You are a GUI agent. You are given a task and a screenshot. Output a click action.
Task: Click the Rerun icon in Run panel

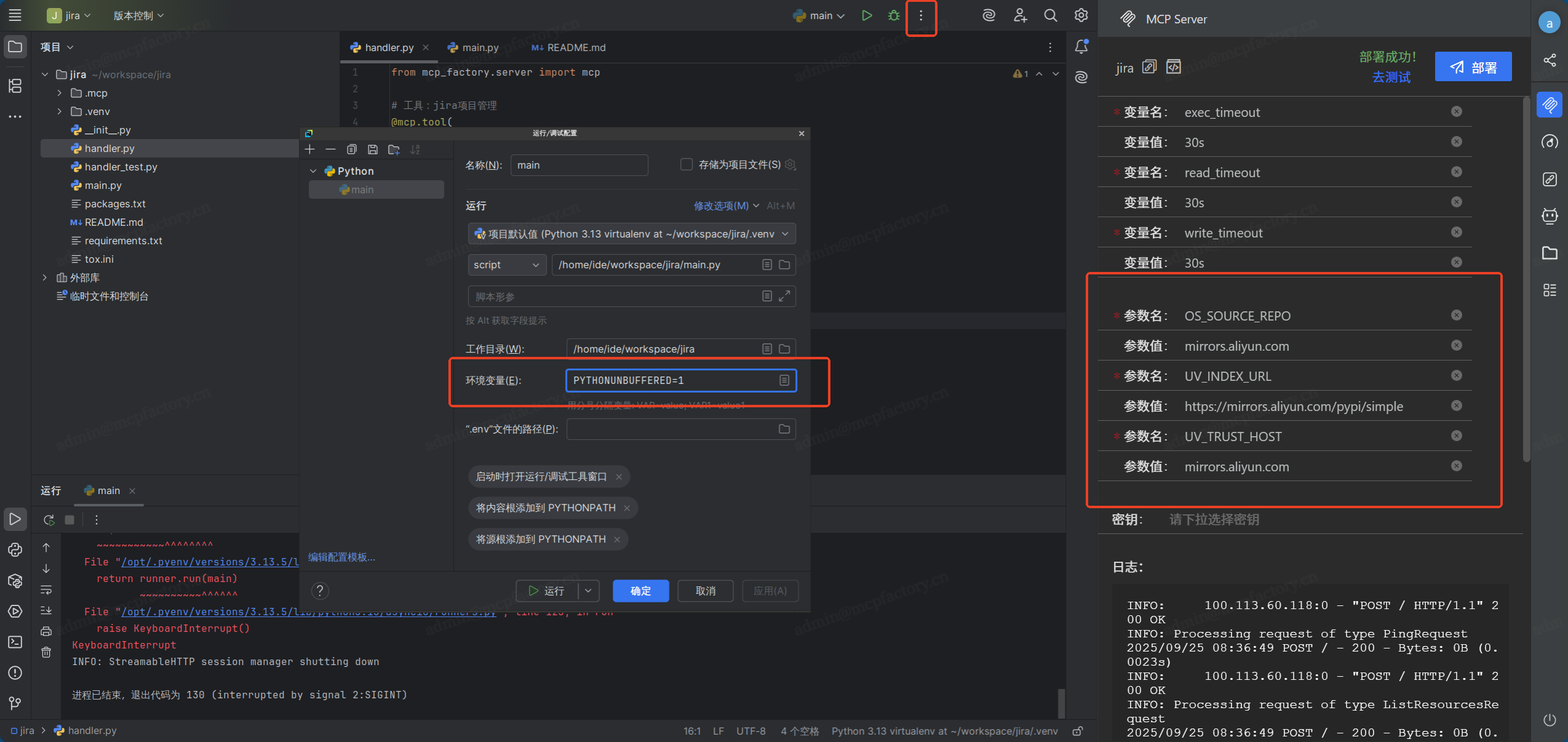[x=49, y=520]
